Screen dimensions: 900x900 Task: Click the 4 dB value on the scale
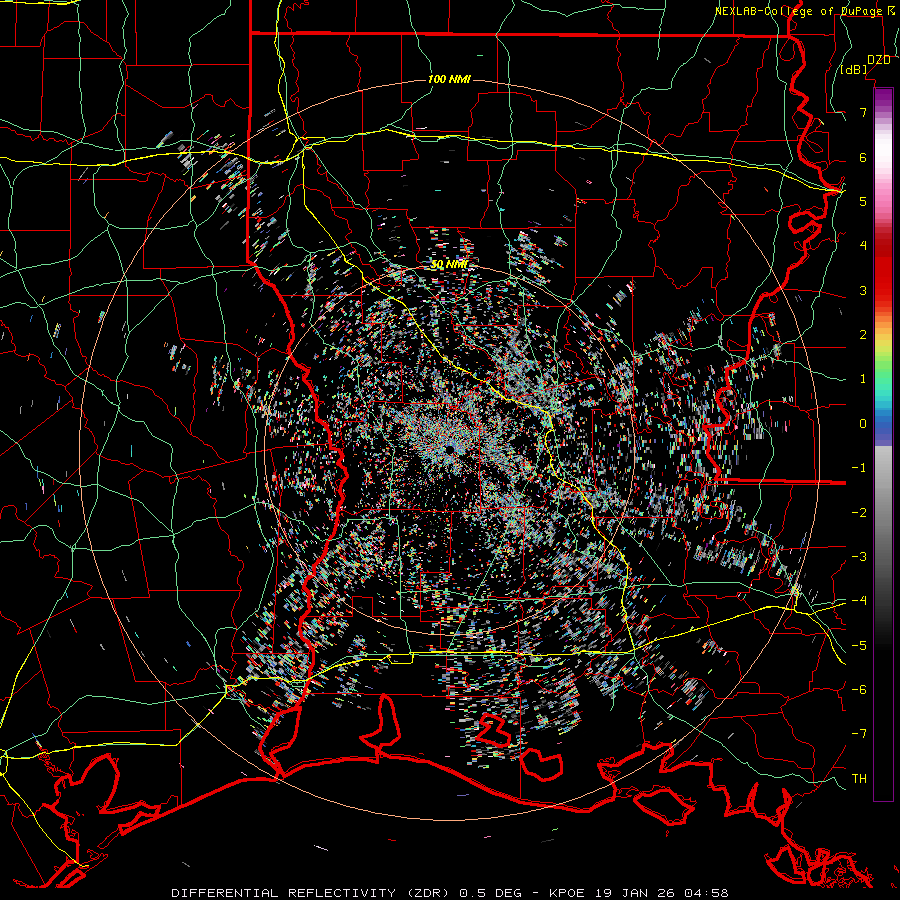(863, 246)
